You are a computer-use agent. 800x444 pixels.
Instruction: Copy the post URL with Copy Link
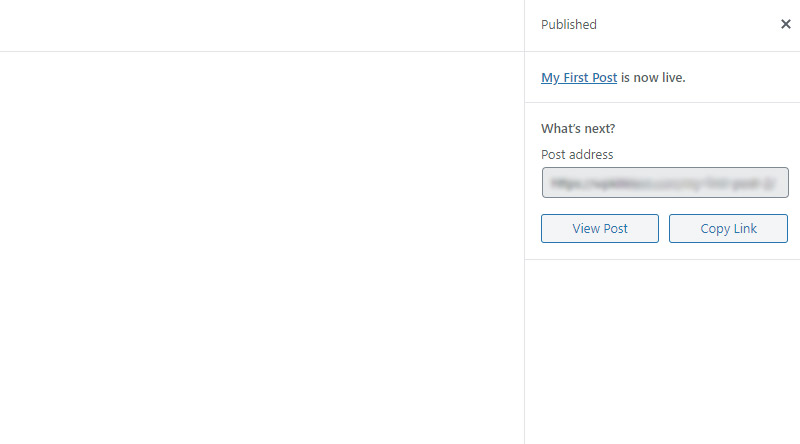click(x=729, y=229)
